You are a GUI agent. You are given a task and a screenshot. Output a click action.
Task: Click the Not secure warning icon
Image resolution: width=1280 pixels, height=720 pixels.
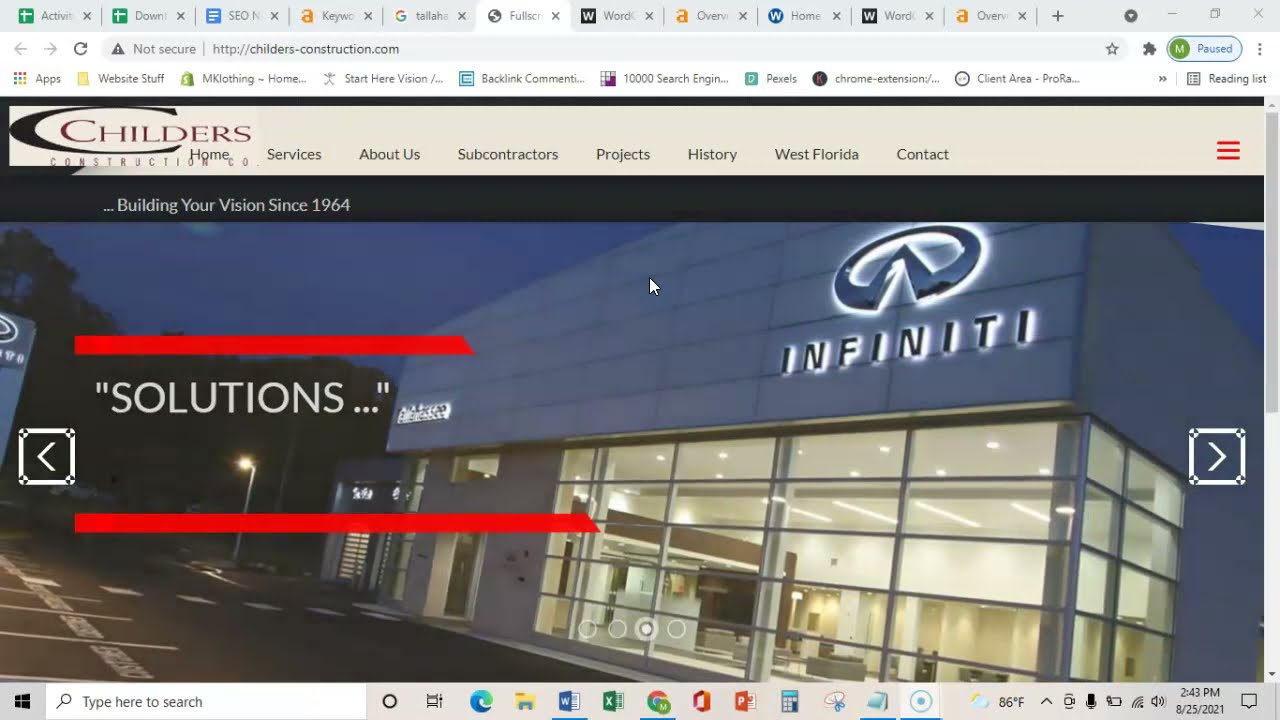click(x=118, y=48)
